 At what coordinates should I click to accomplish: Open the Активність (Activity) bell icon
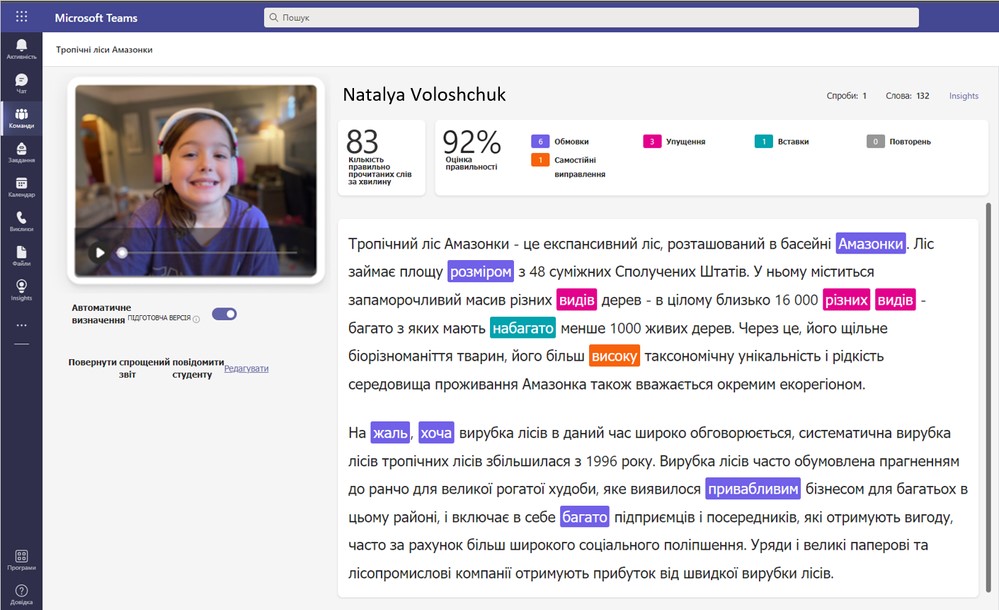[21, 49]
